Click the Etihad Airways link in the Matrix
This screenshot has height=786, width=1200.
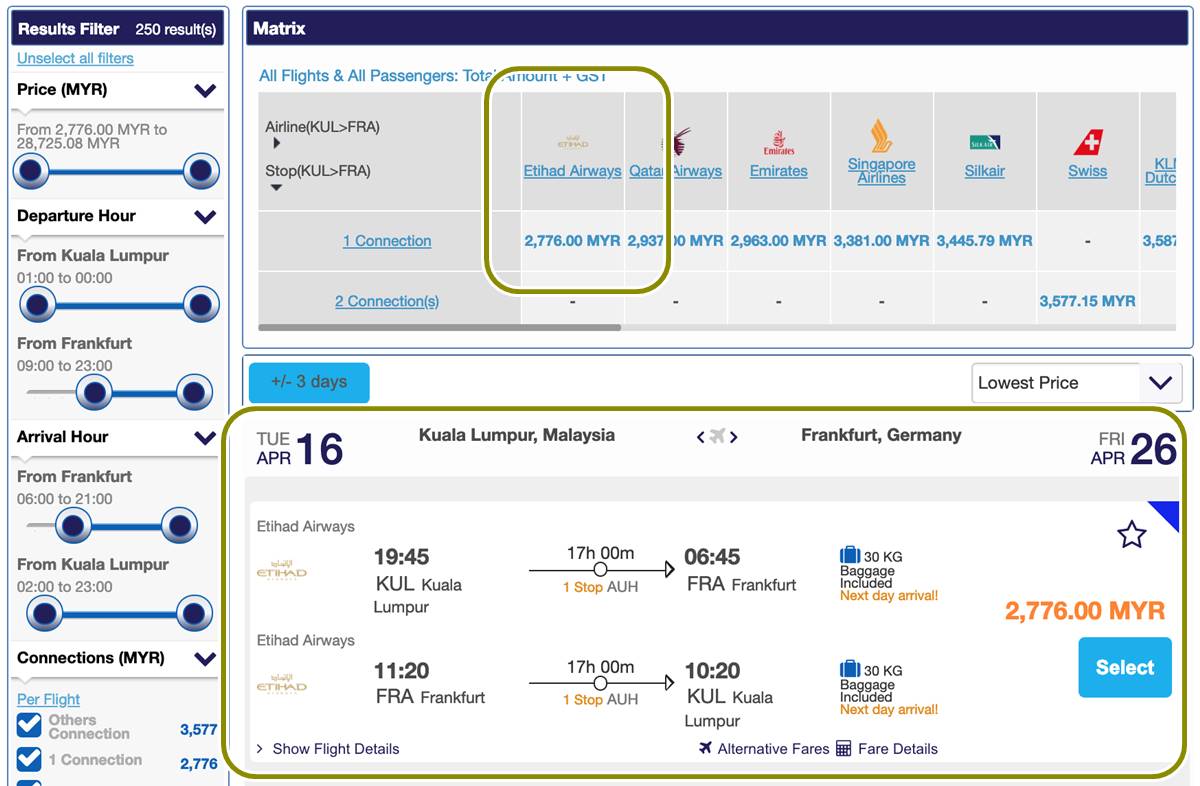(x=573, y=171)
